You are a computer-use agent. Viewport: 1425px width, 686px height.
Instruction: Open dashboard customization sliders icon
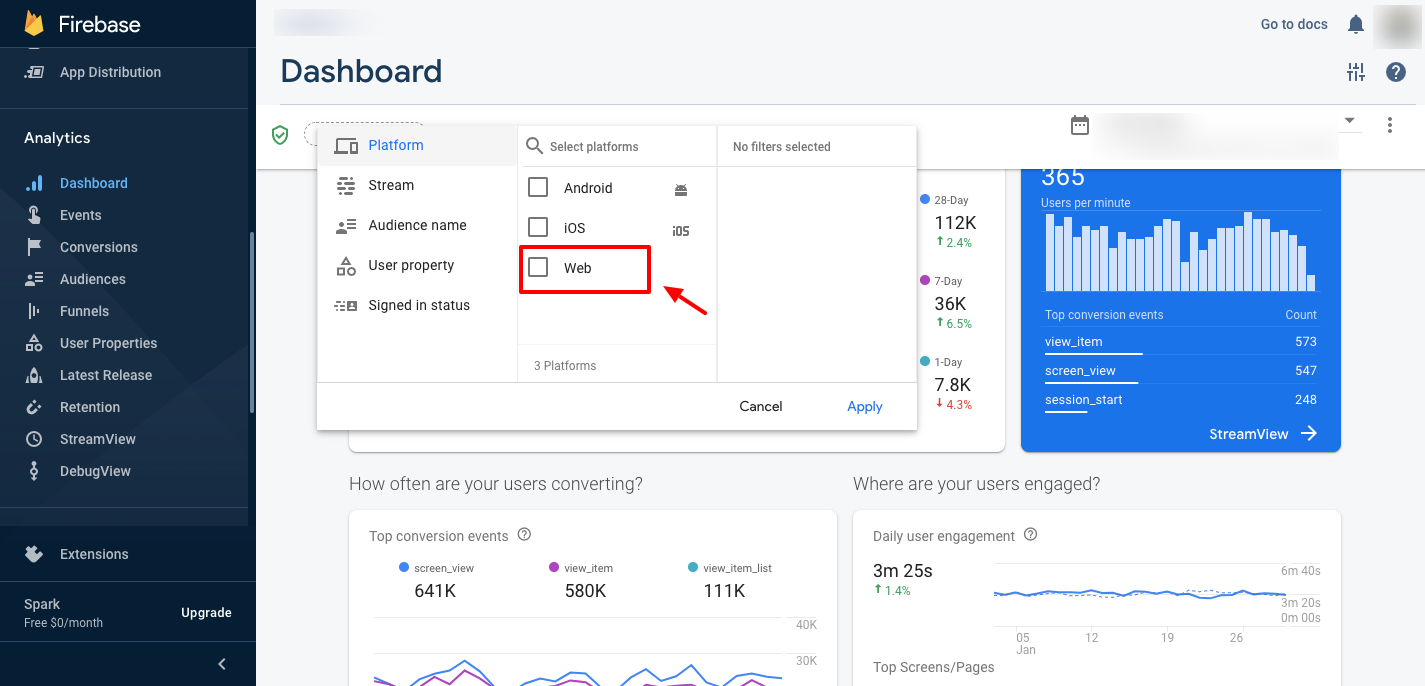pyautogui.click(x=1356, y=72)
